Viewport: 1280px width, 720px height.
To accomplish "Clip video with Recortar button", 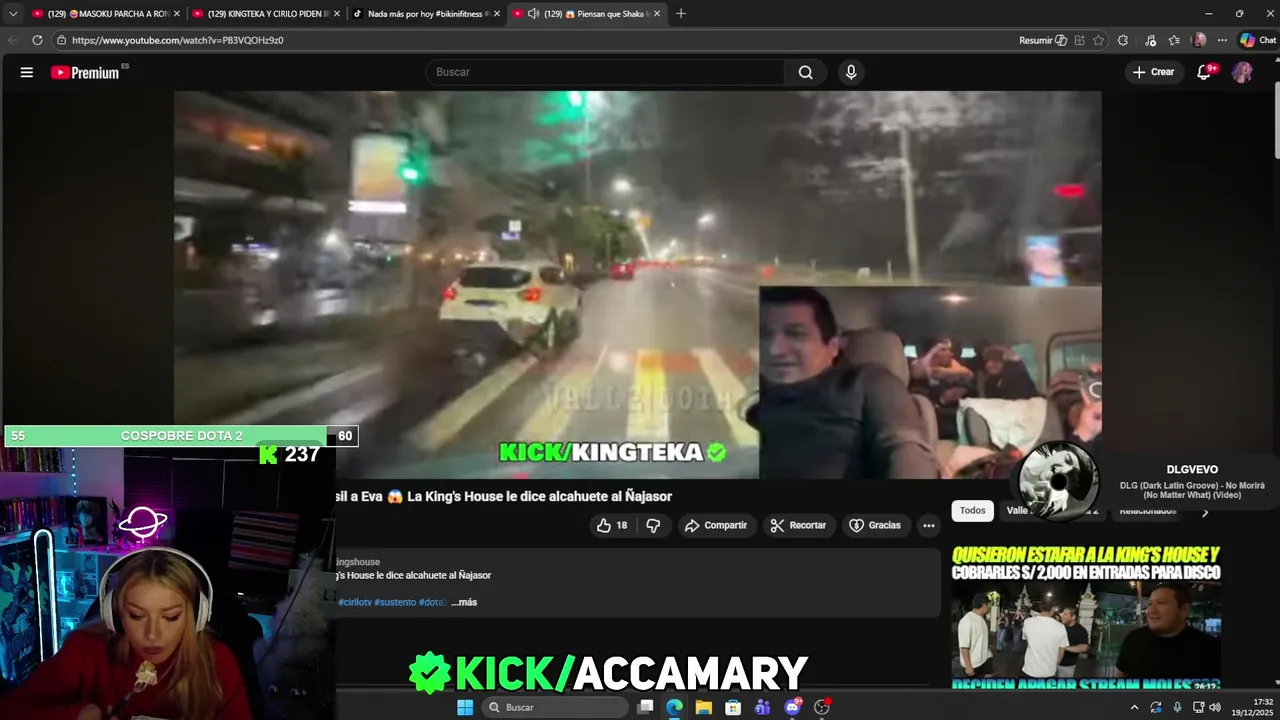I will pyautogui.click(x=798, y=525).
